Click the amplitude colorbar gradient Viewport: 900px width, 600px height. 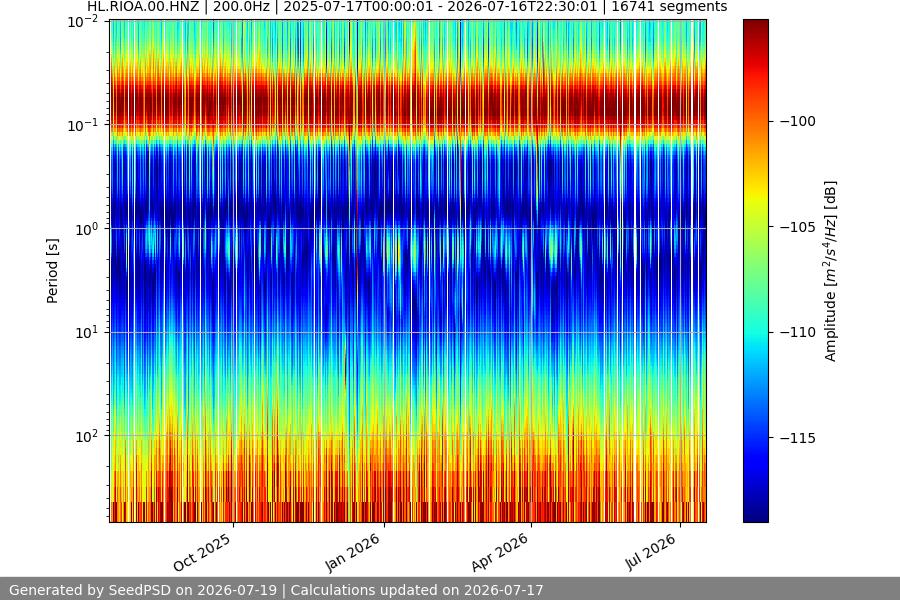click(755, 271)
